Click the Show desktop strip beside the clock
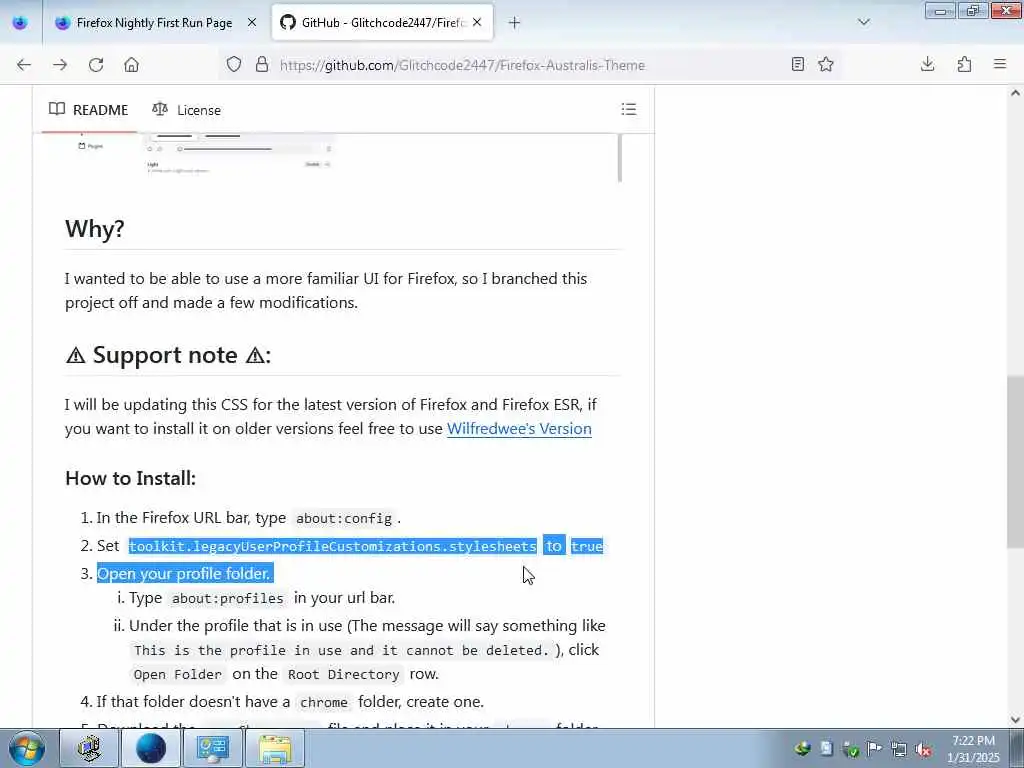Image resolution: width=1024 pixels, height=768 pixels. (1017, 748)
